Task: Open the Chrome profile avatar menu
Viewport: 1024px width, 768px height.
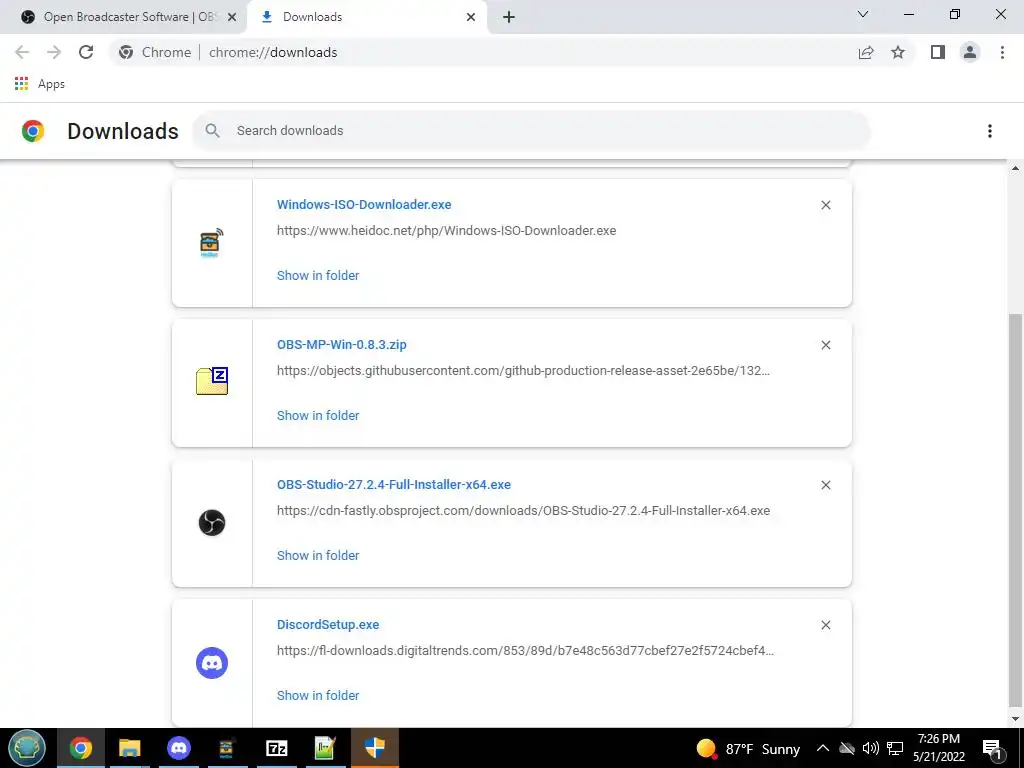Action: point(970,52)
